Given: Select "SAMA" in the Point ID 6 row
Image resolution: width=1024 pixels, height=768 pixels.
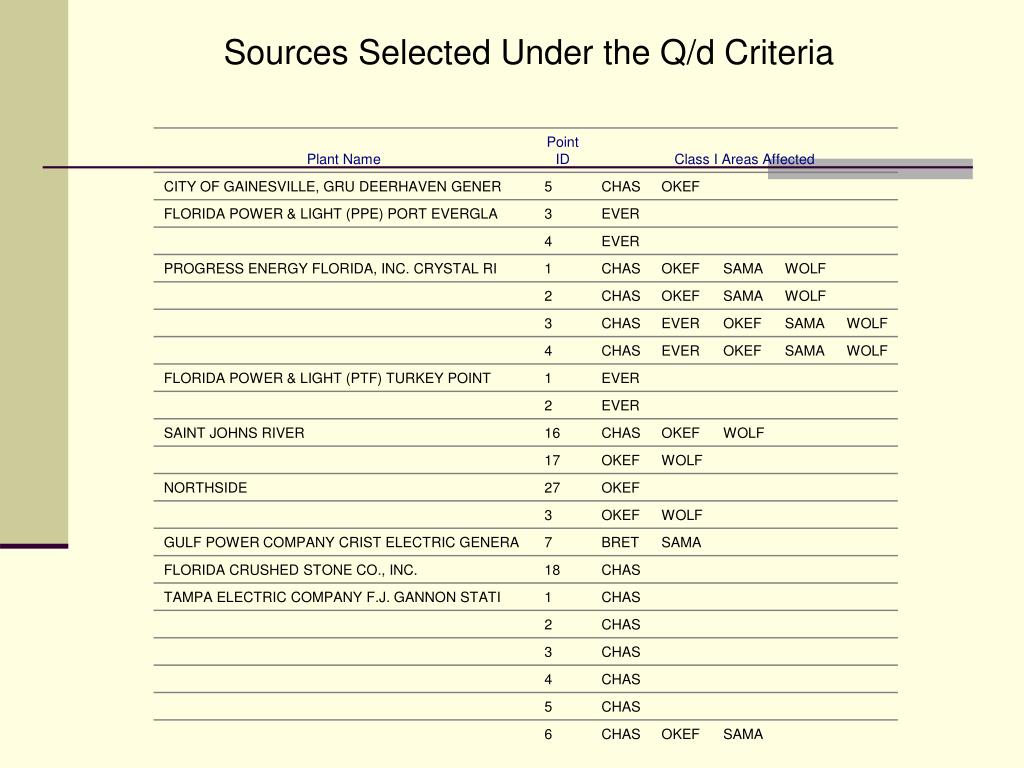Looking at the screenshot, I should (x=743, y=734).
